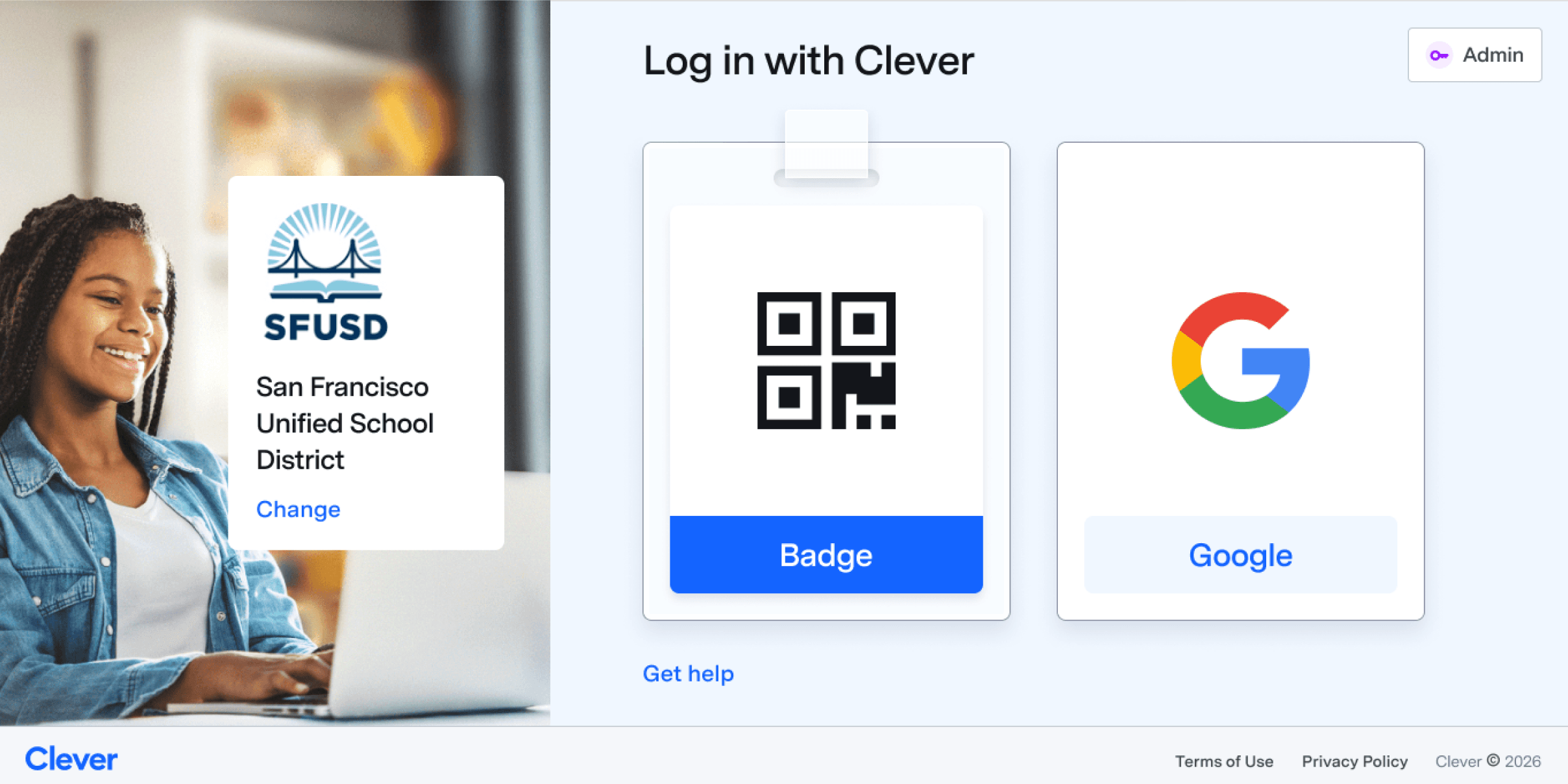
Task: Select the Badge login card
Action: (x=826, y=381)
